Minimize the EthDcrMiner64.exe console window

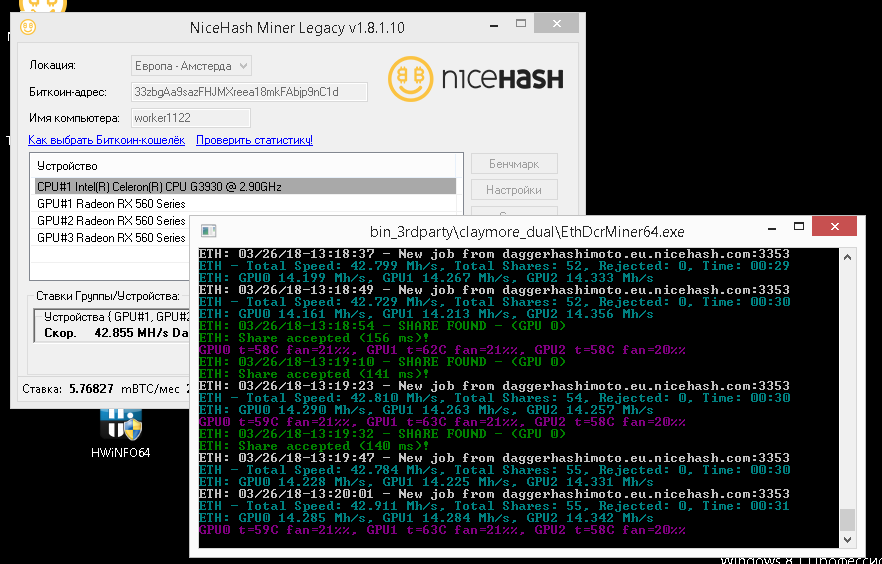tap(772, 227)
